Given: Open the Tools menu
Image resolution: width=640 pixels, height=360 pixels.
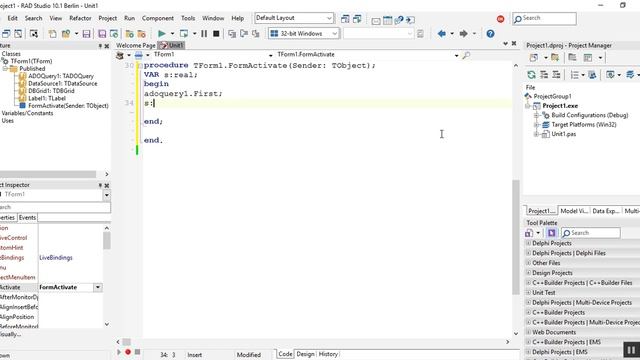Looking at the screenshot, I should (188, 18).
